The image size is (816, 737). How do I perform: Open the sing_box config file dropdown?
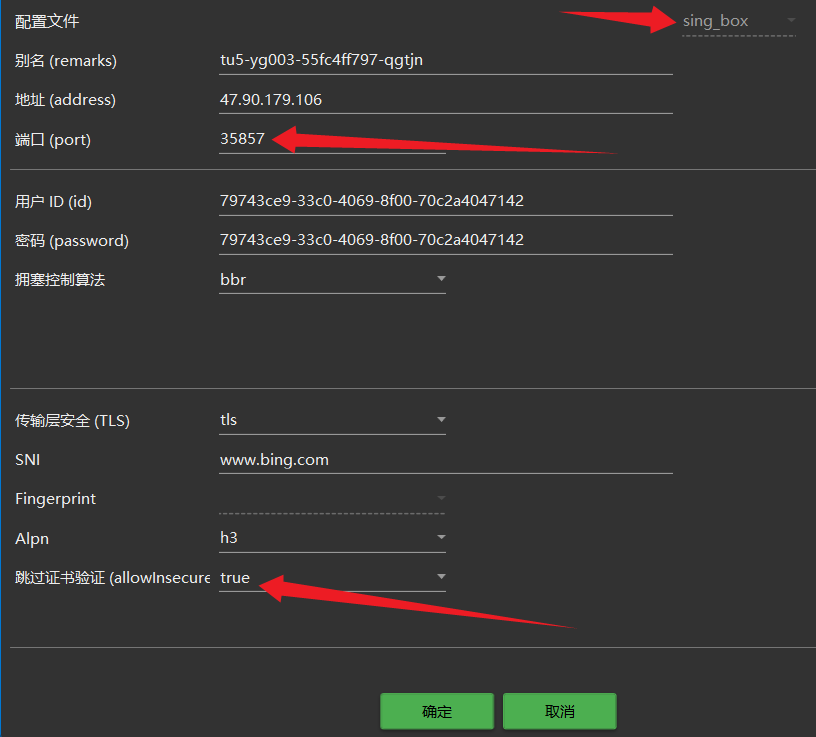pos(739,22)
